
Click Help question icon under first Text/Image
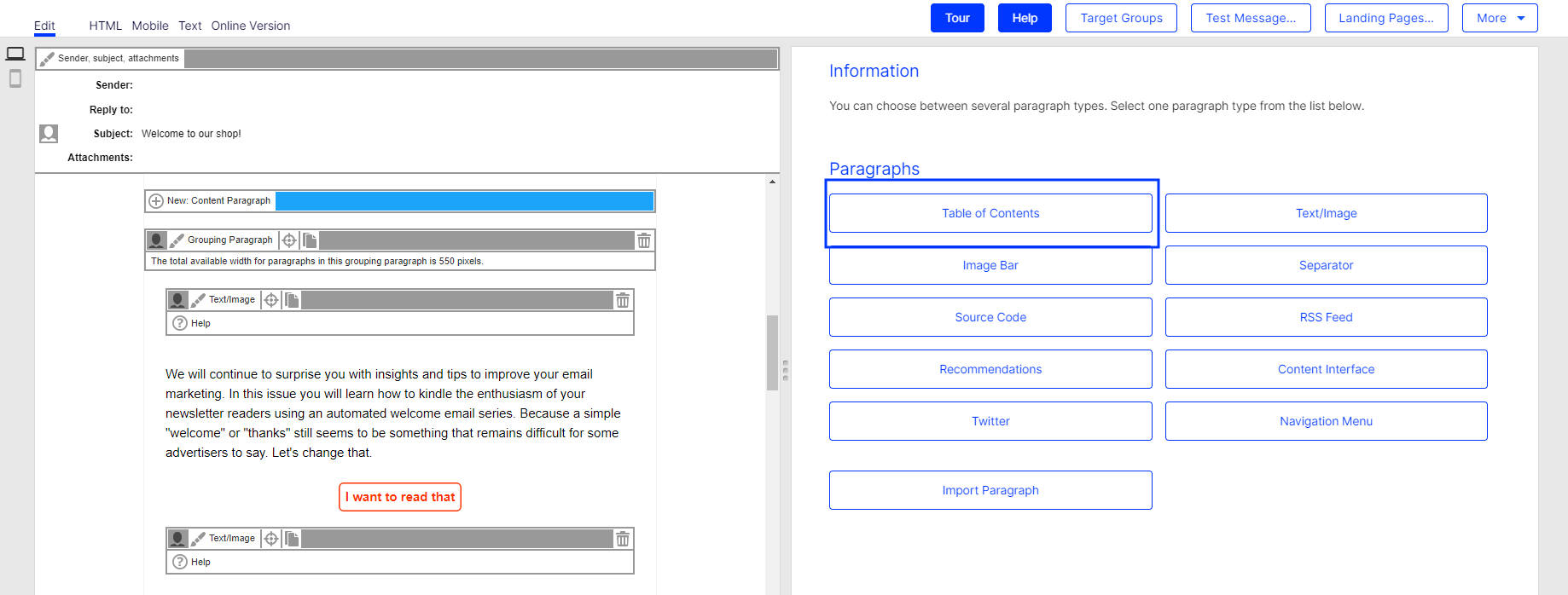pos(180,323)
